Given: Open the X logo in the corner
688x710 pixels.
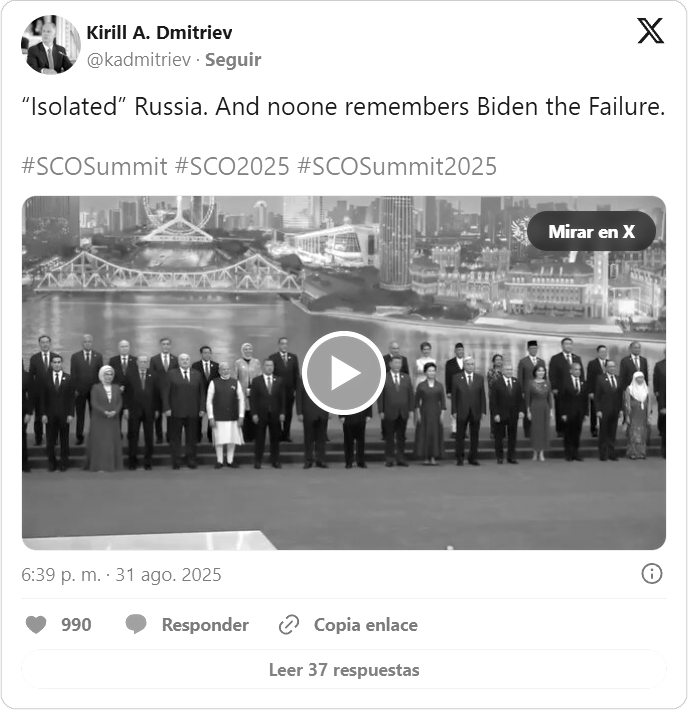Looking at the screenshot, I should 650,31.
